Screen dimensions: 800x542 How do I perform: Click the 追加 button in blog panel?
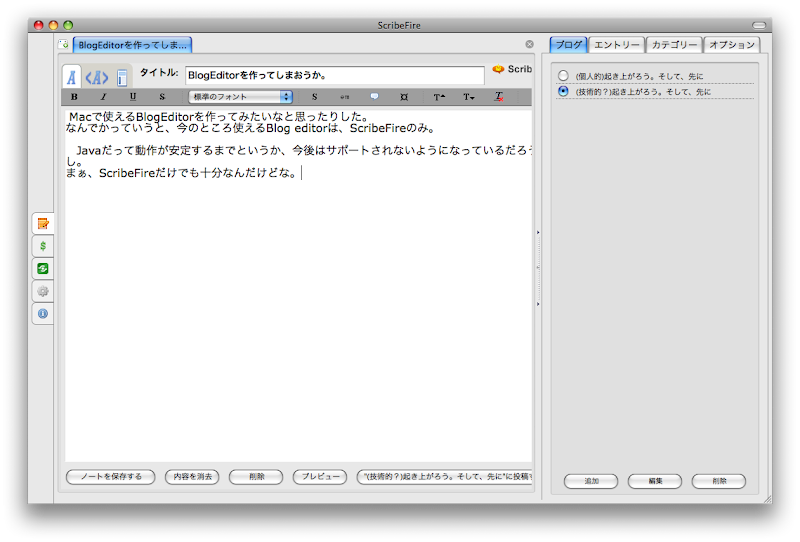[591, 481]
